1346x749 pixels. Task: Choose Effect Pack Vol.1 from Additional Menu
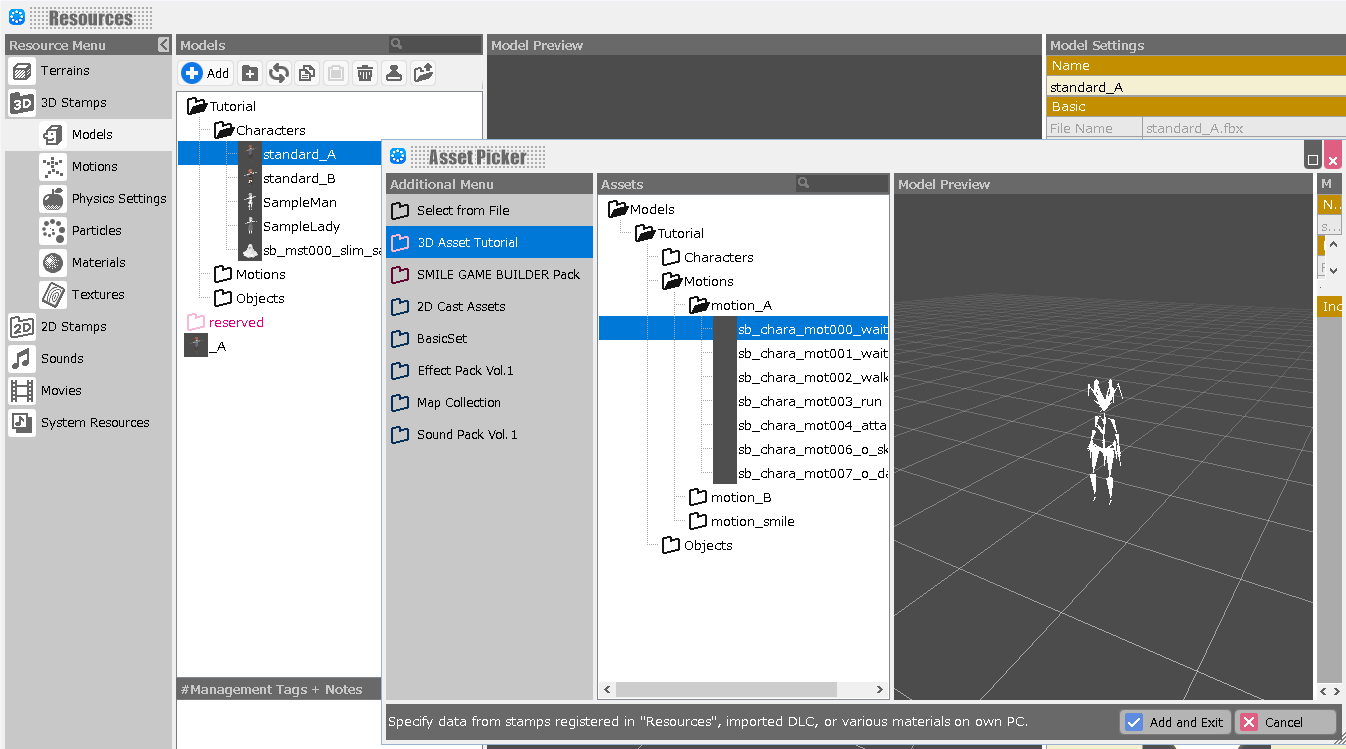pyautogui.click(x=465, y=371)
